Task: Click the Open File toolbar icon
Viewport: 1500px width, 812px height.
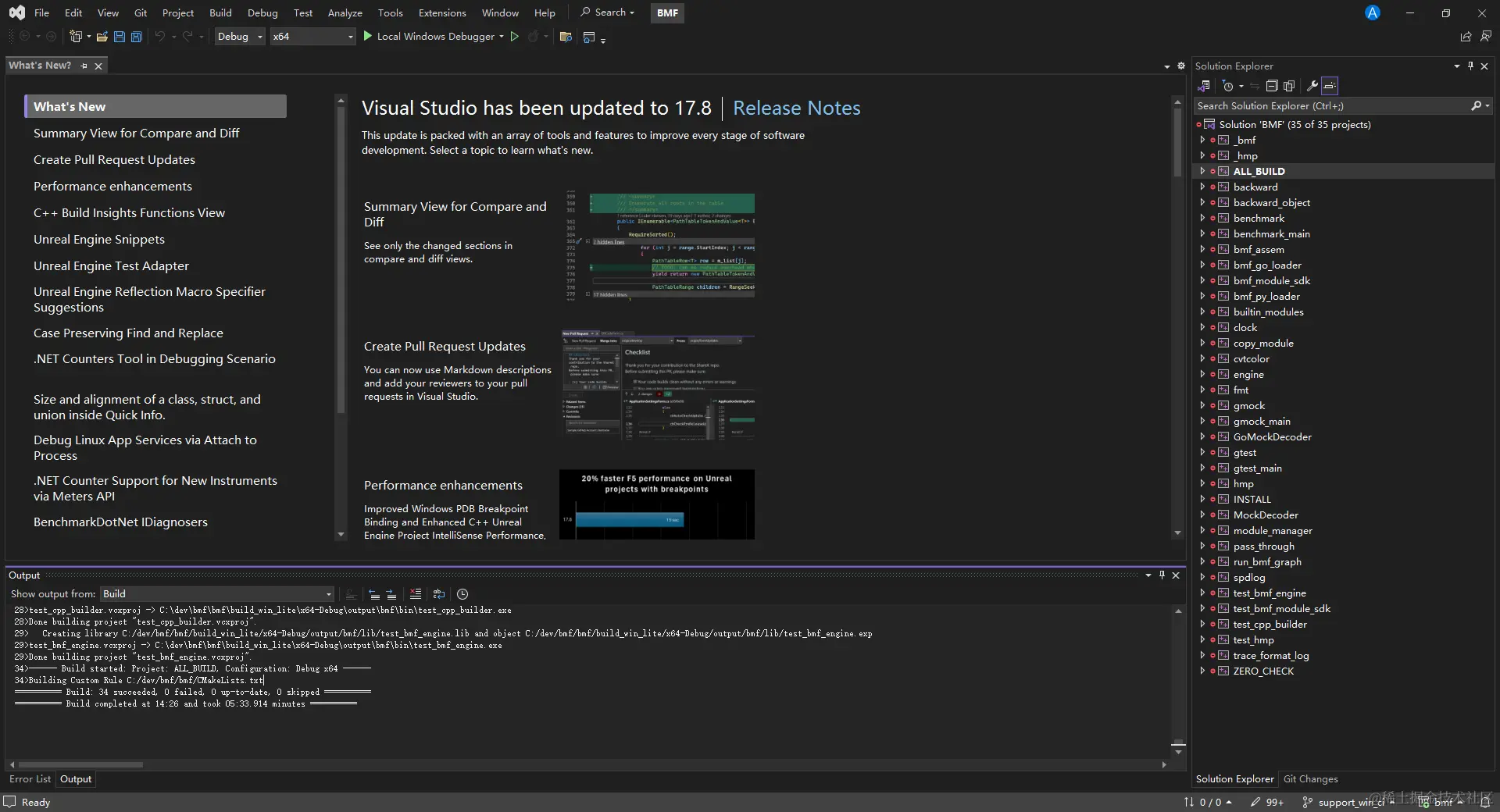Action: click(x=102, y=37)
